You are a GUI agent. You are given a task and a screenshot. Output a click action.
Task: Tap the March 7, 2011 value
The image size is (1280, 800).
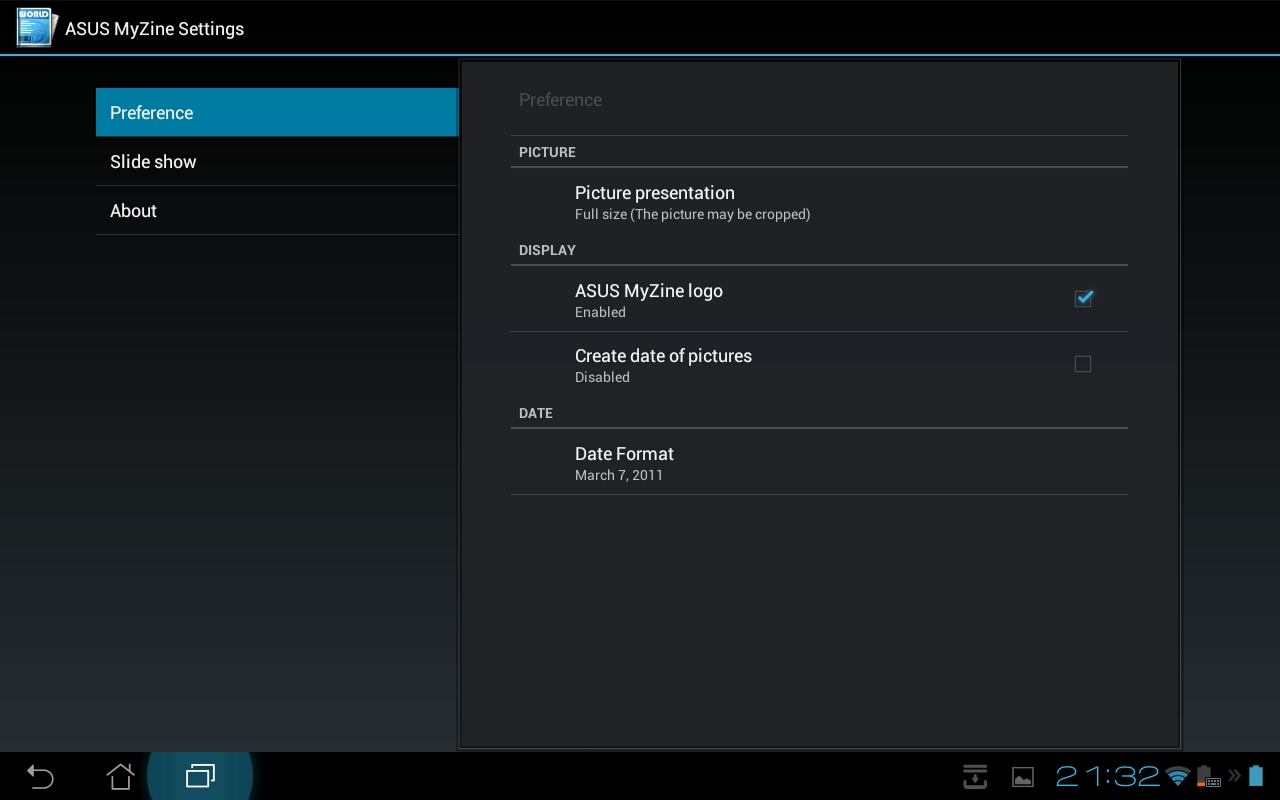tap(619, 475)
